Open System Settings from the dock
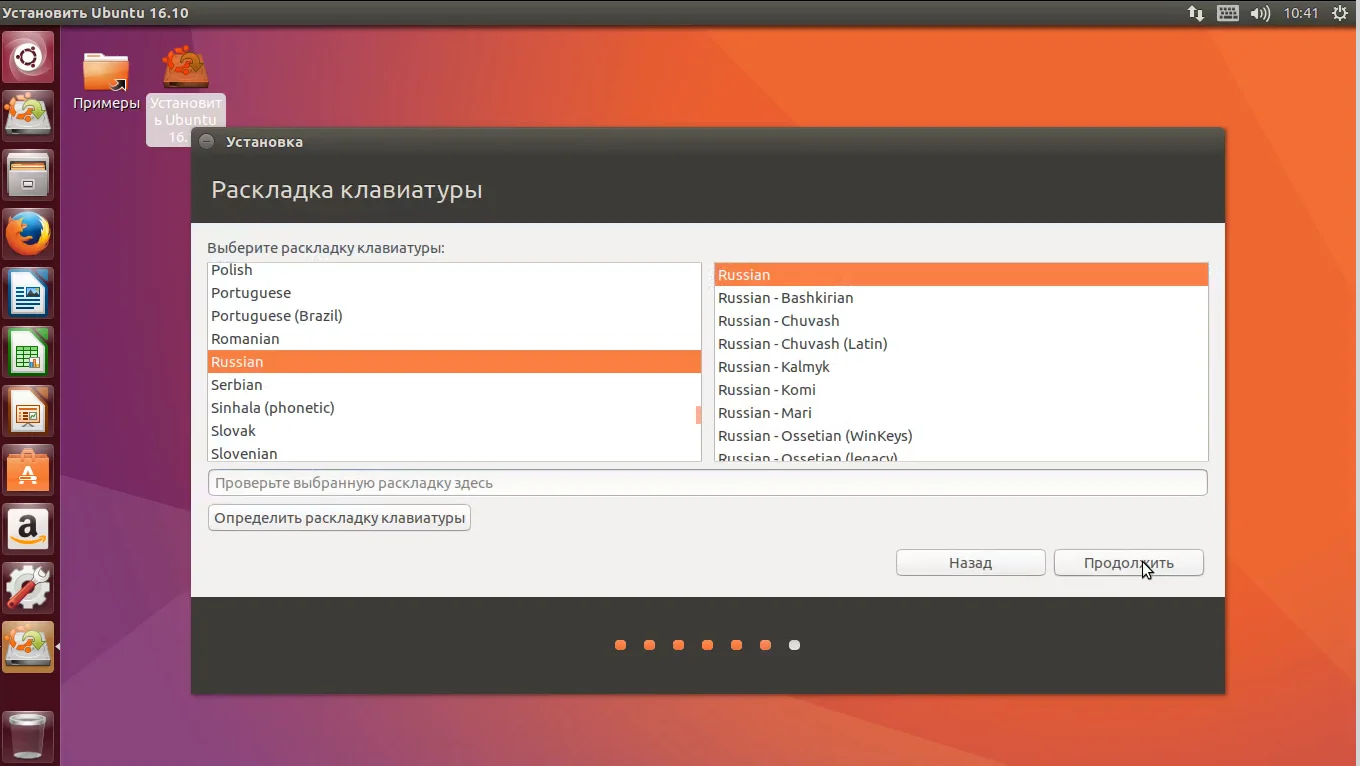Image resolution: width=1360 pixels, height=766 pixels. (x=28, y=588)
